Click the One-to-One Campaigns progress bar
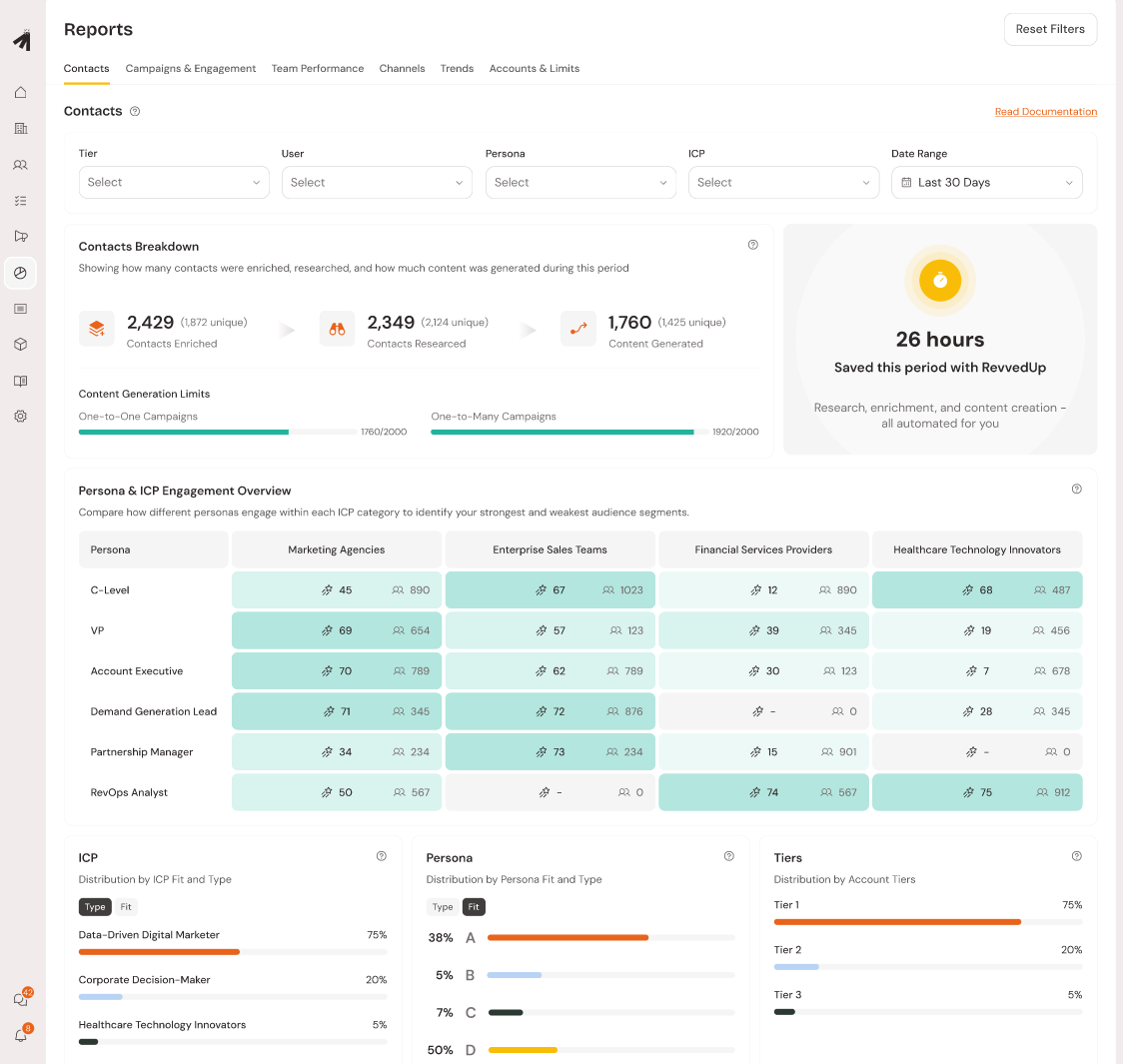This screenshot has width=1123, height=1064. click(x=218, y=433)
